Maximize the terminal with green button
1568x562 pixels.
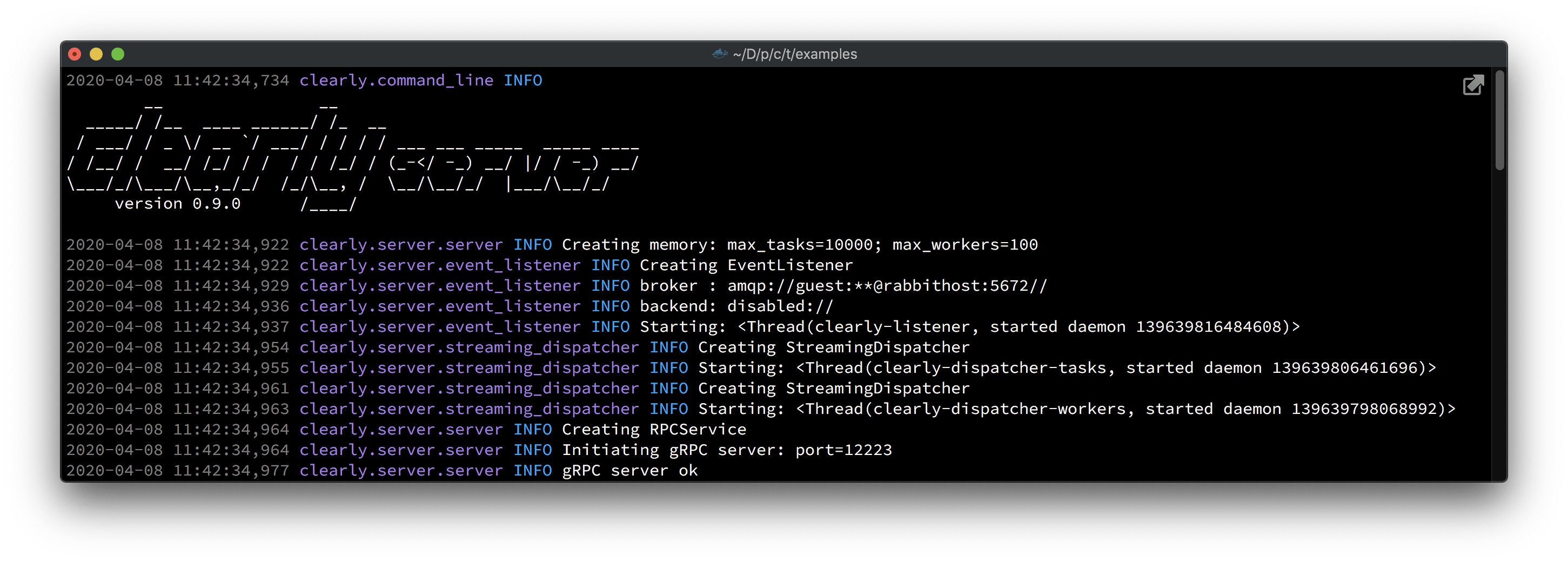coord(118,54)
